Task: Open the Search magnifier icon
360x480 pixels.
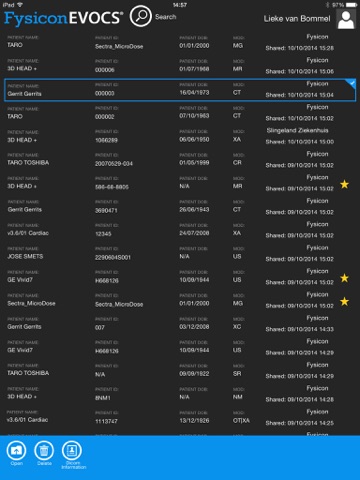Action: click(141, 16)
